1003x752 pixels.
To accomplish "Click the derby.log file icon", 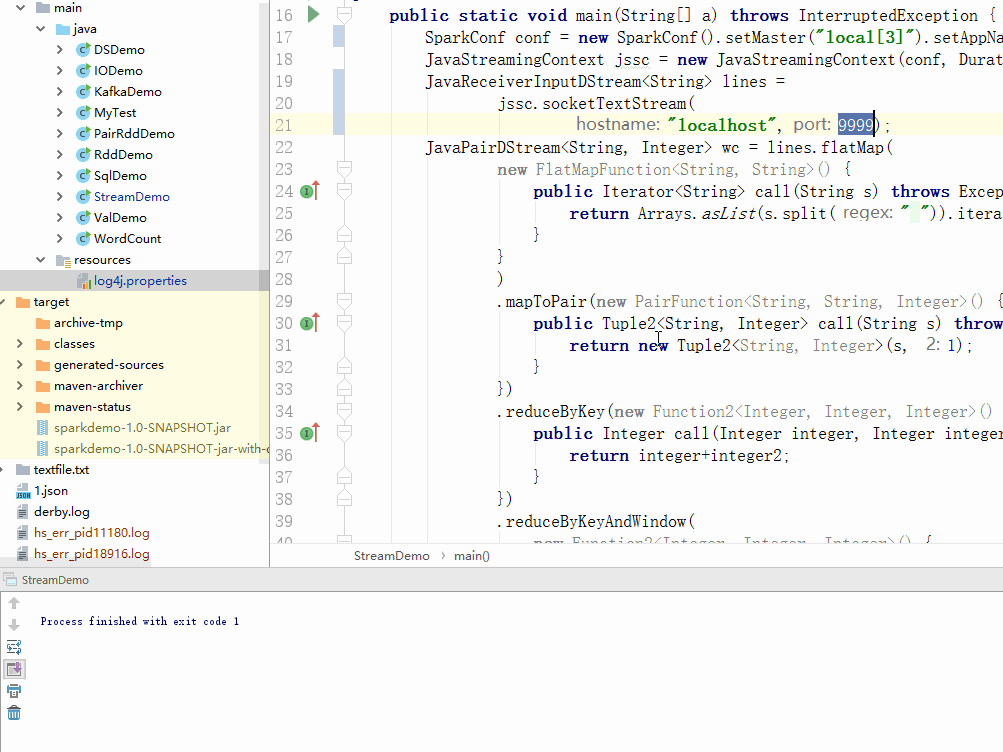I will (x=23, y=512).
